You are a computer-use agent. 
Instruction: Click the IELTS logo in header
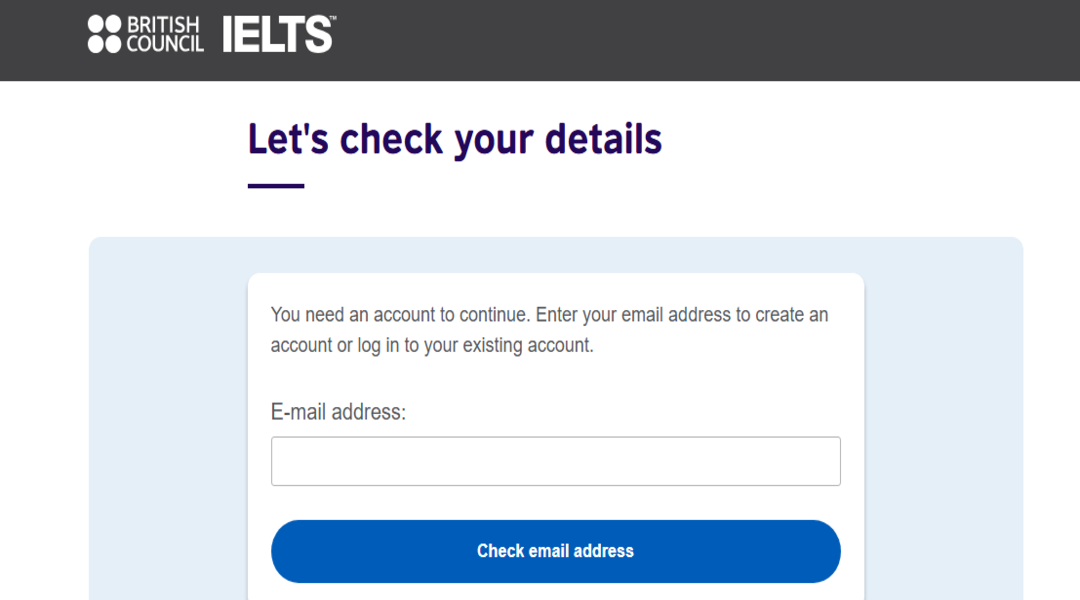tap(275, 35)
